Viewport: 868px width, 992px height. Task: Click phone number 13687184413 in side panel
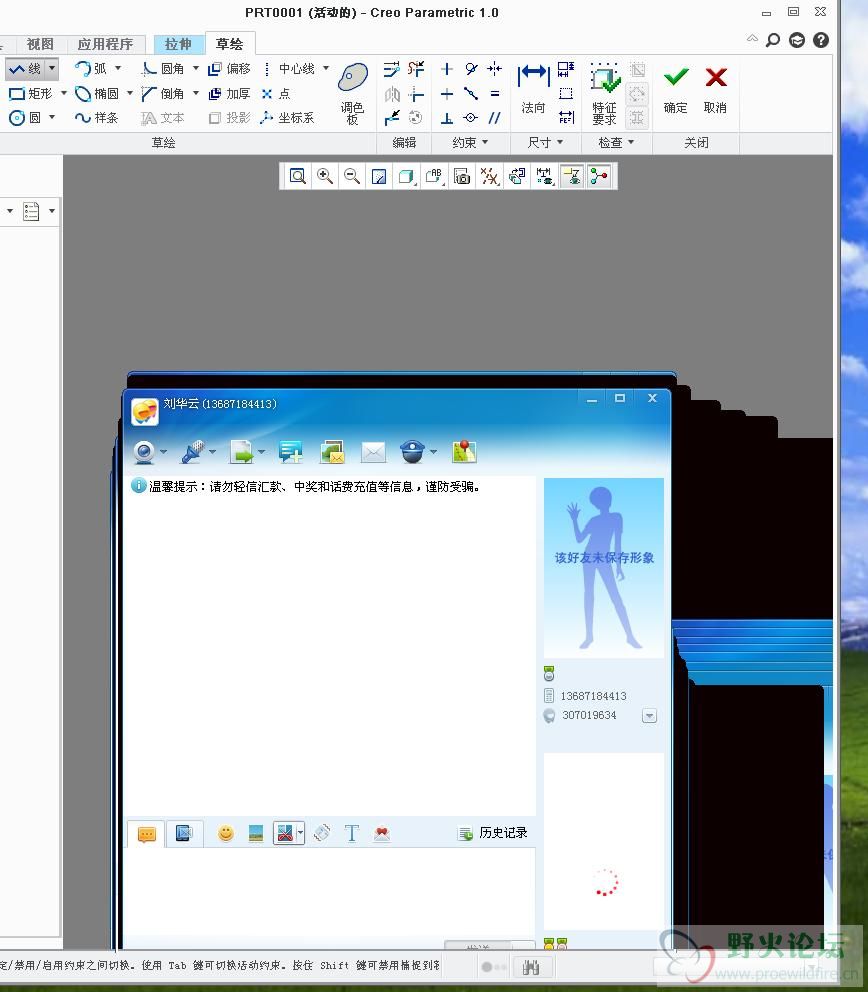pyautogui.click(x=593, y=696)
